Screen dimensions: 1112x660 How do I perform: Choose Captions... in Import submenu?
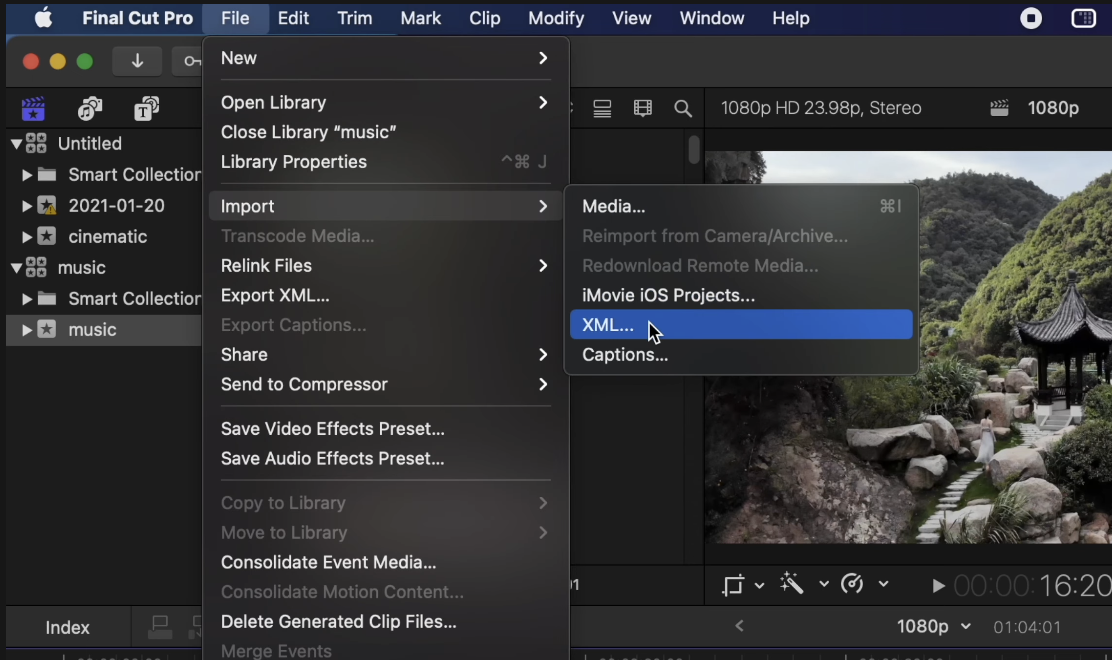click(741, 354)
